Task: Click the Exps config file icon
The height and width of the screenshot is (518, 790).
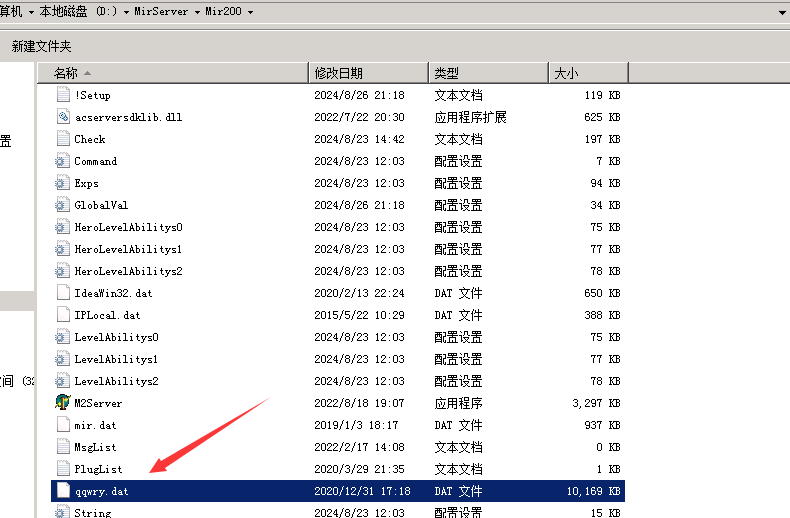Action: 62,183
